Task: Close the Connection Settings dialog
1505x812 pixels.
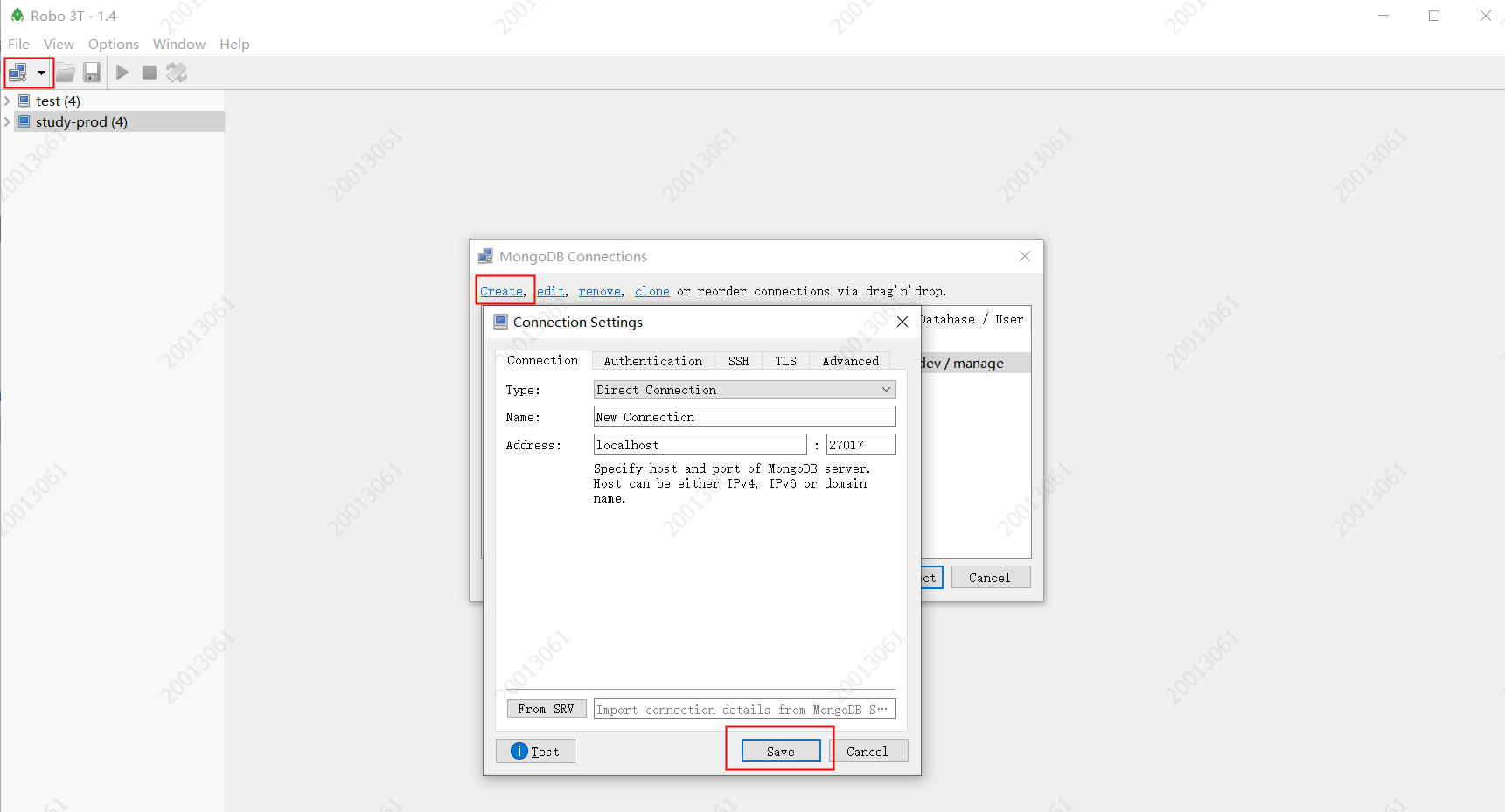Action: click(902, 322)
